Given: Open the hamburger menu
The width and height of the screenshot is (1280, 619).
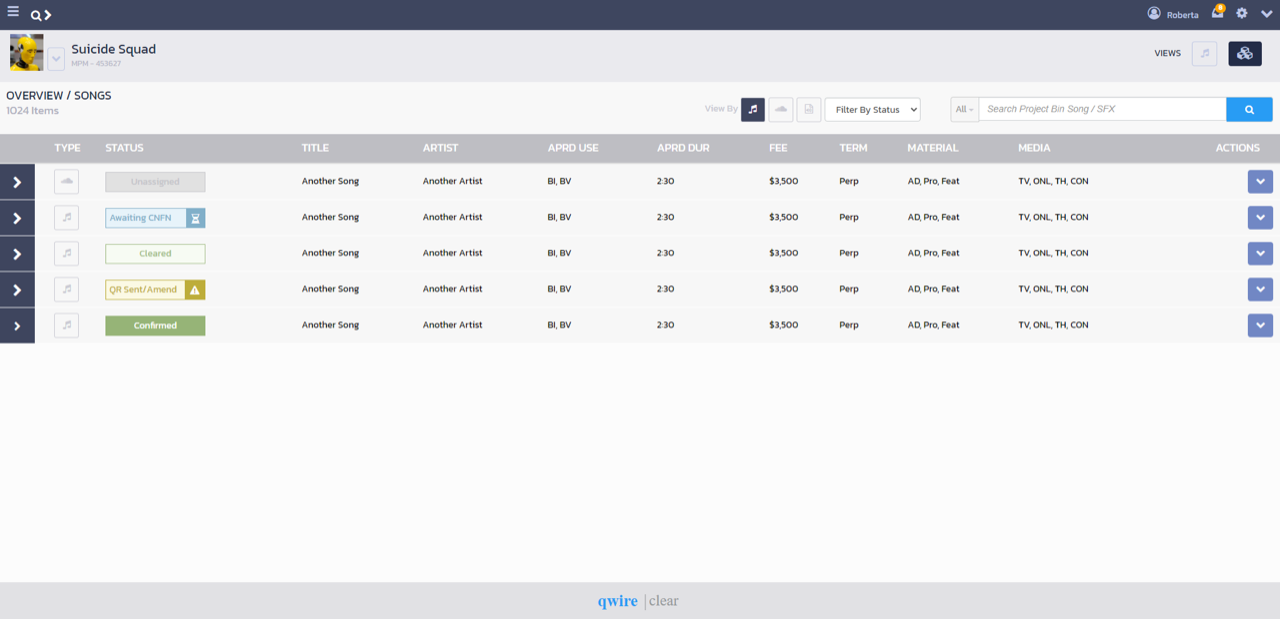Looking at the screenshot, I should 13,13.
